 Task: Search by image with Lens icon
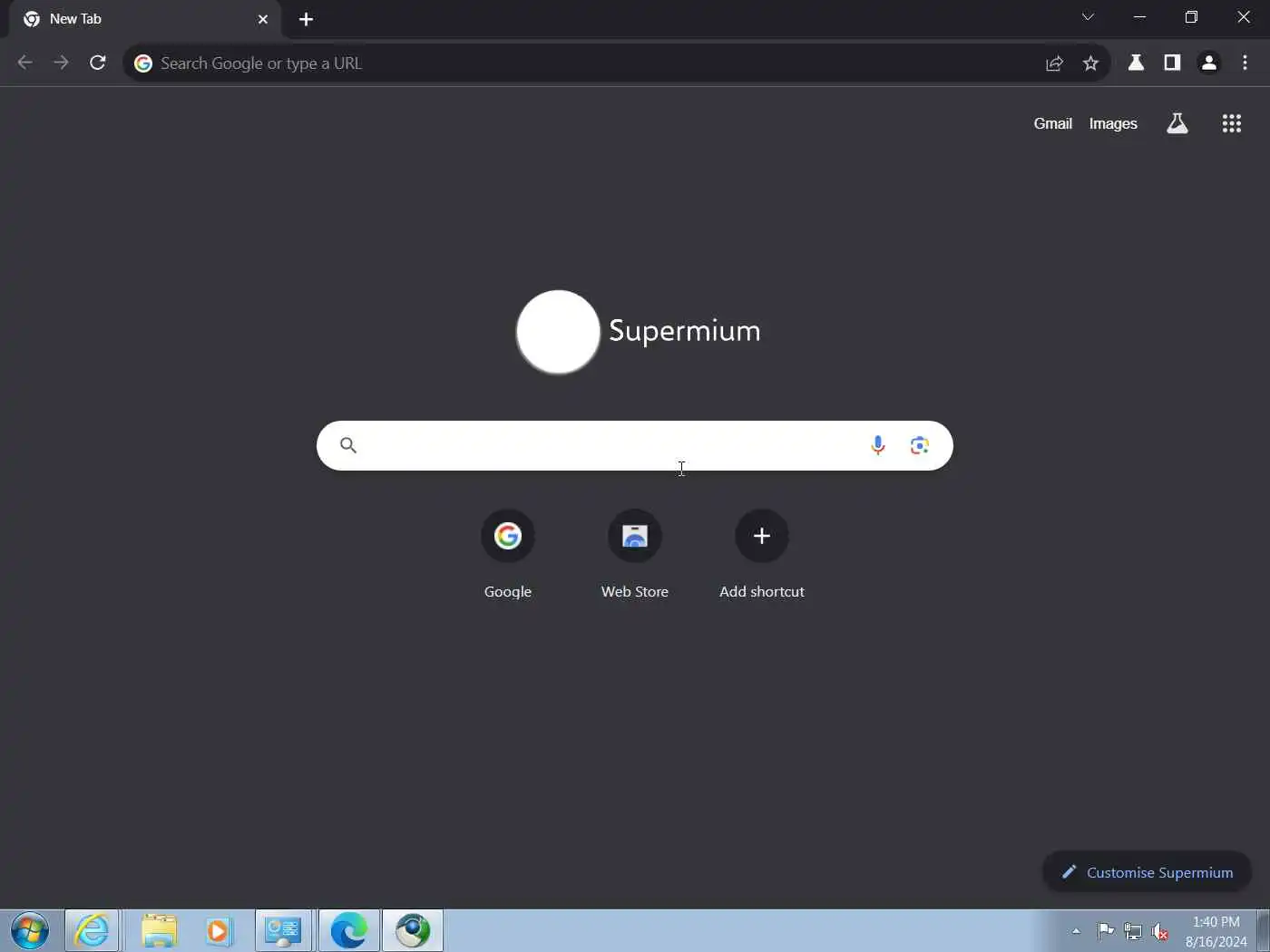click(920, 445)
